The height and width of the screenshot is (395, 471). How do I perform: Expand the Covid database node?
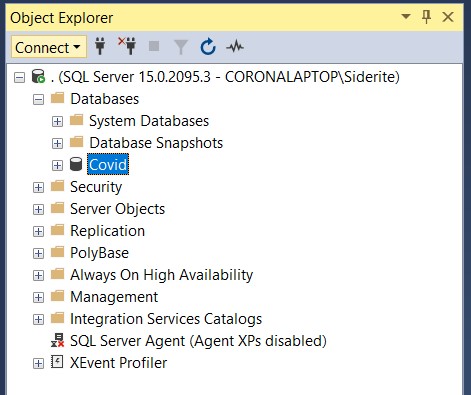[57, 166]
